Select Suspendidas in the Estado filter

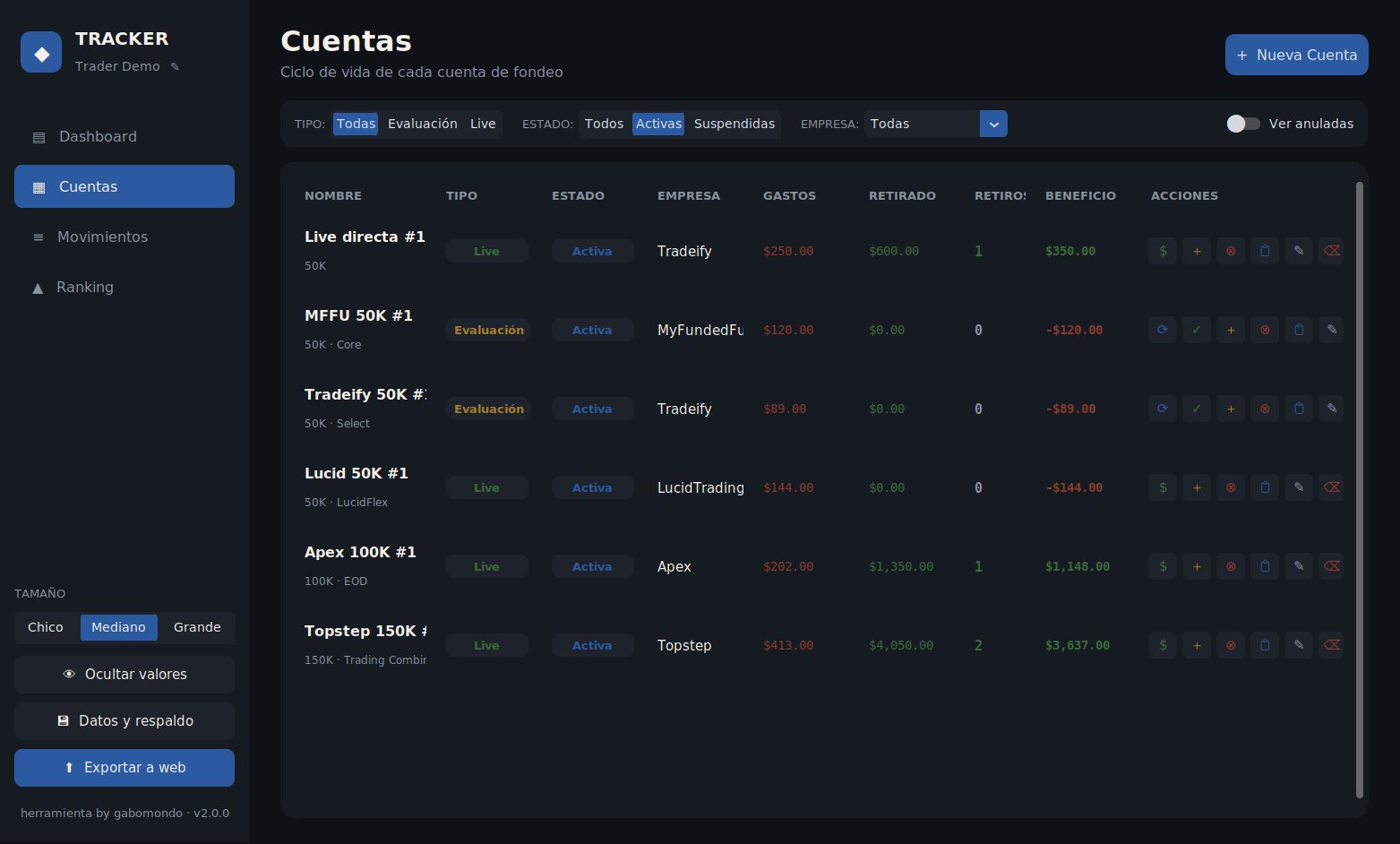pos(734,124)
